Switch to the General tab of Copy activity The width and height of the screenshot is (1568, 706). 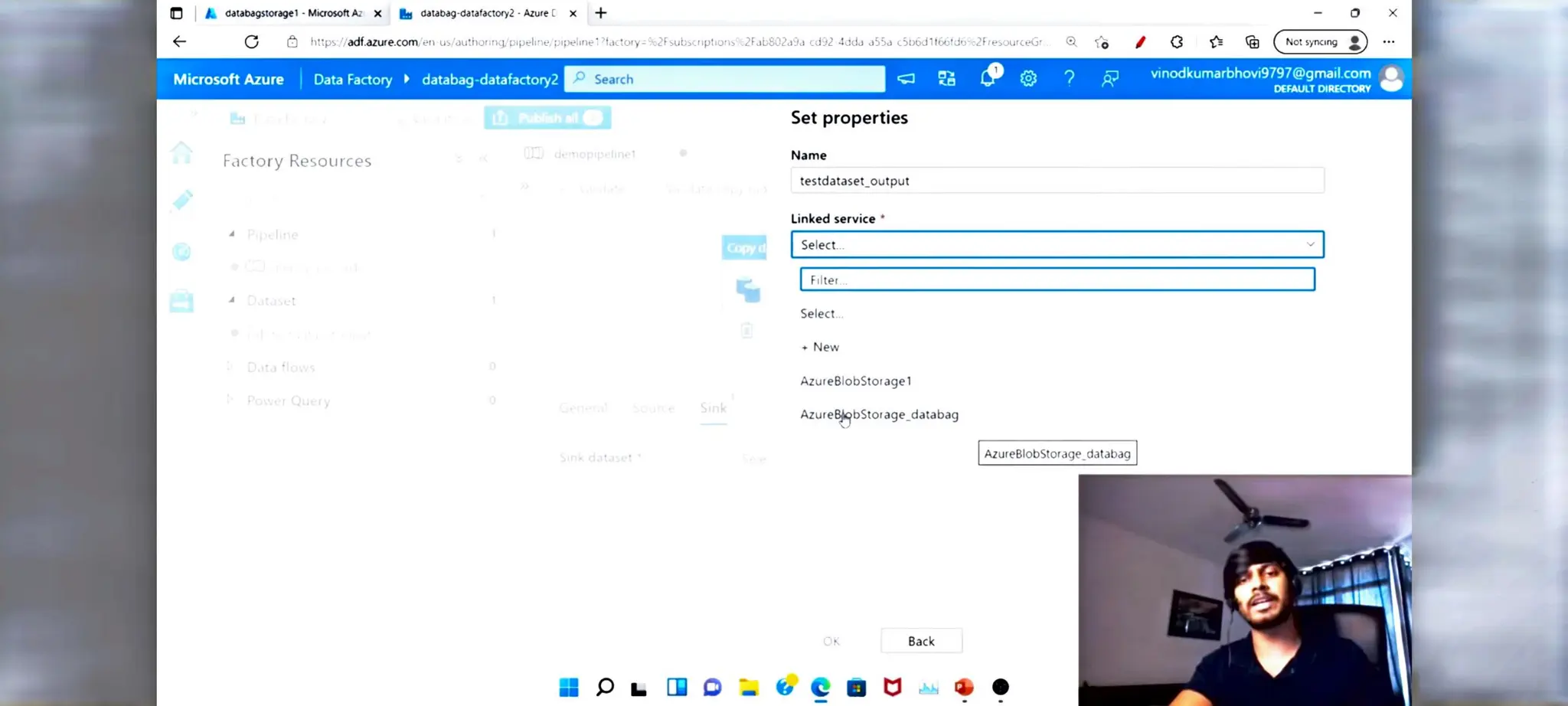click(x=583, y=408)
